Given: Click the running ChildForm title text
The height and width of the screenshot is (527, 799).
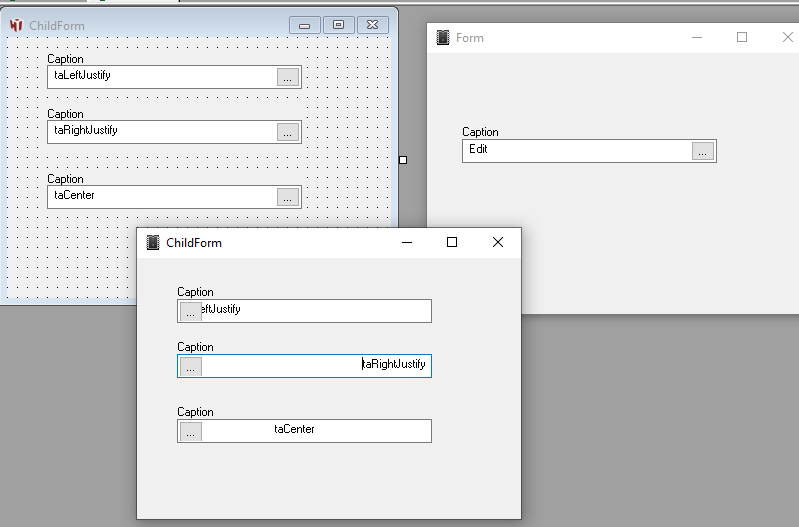Looking at the screenshot, I should pos(194,243).
